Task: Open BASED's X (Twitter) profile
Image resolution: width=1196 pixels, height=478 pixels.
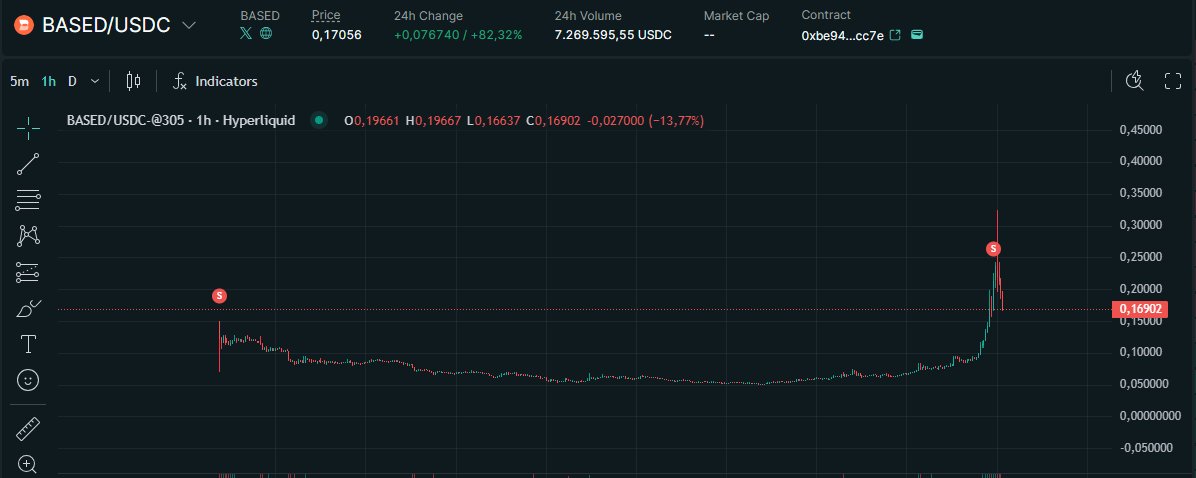Action: tap(246, 33)
